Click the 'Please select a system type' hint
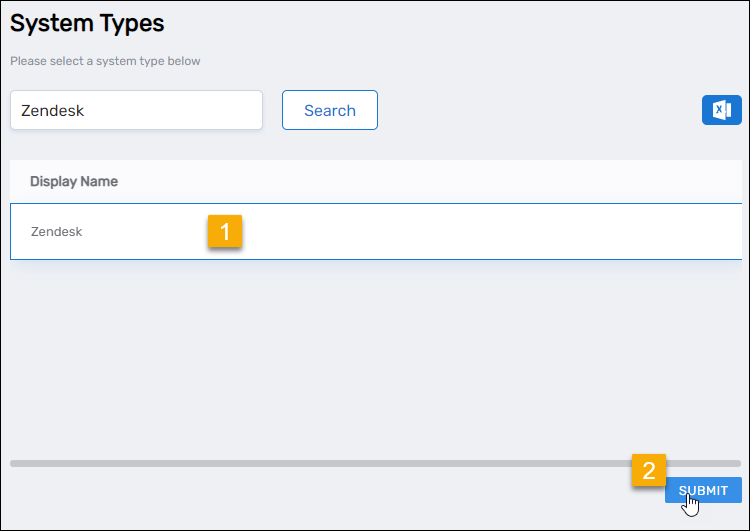750x531 pixels. coord(105,61)
